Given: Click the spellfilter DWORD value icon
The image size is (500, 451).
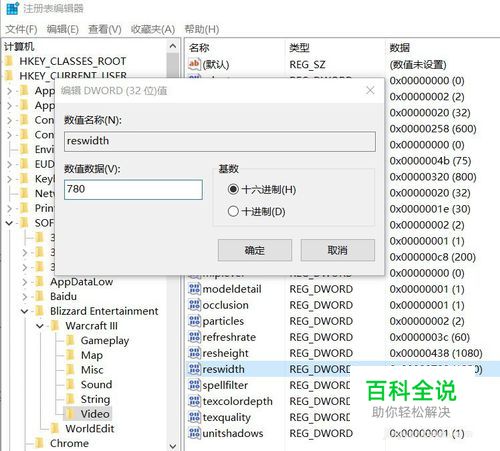Looking at the screenshot, I should pyautogui.click(x=194, y=385).
